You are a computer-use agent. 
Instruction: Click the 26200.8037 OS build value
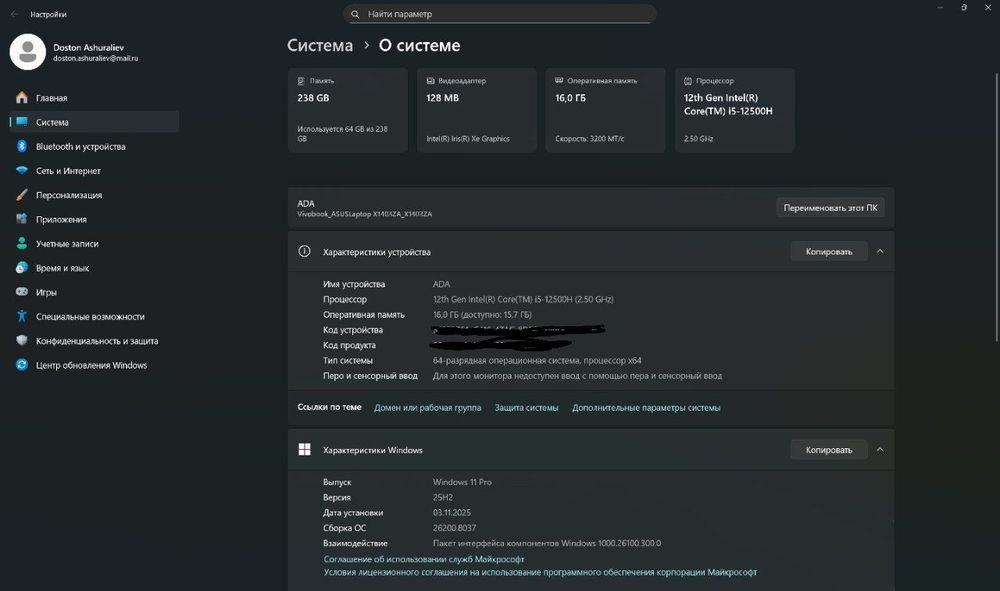[x=454, y=528]
